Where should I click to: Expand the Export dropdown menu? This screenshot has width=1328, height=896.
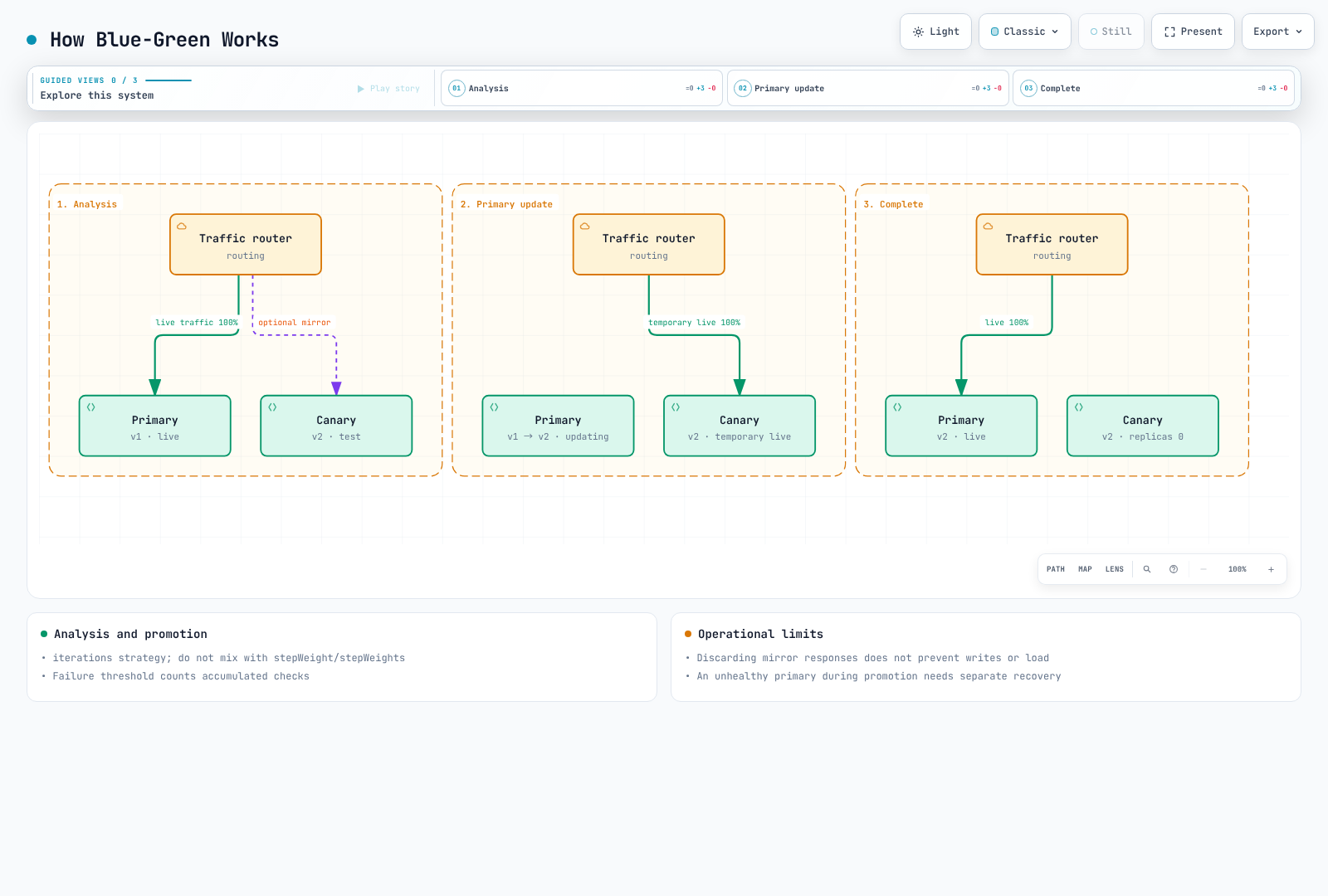click(1278, 32)
